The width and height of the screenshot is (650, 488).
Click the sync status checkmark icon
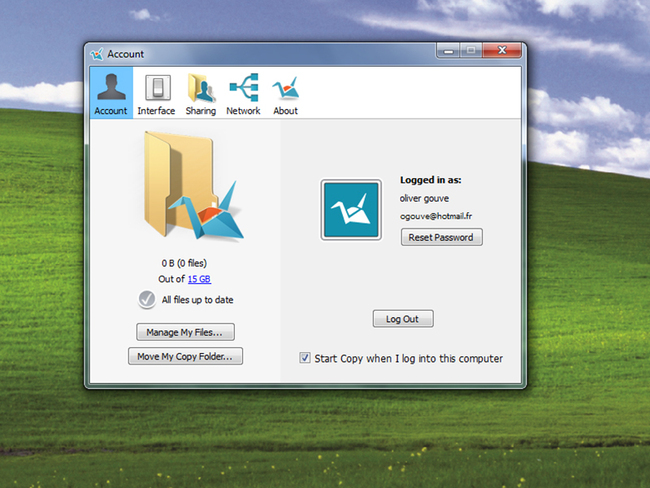tap(147, 299)
